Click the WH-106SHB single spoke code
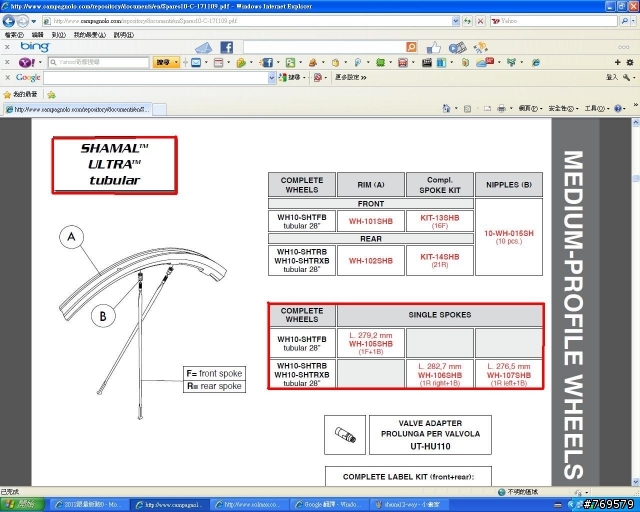This screenshot has width=640, height=512. coord(440,375)
